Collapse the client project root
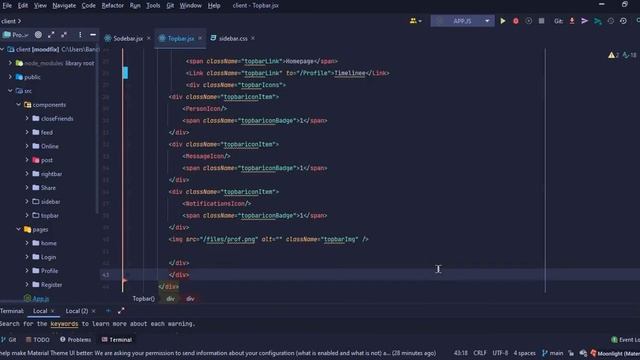640x360 pixels. 3,49
